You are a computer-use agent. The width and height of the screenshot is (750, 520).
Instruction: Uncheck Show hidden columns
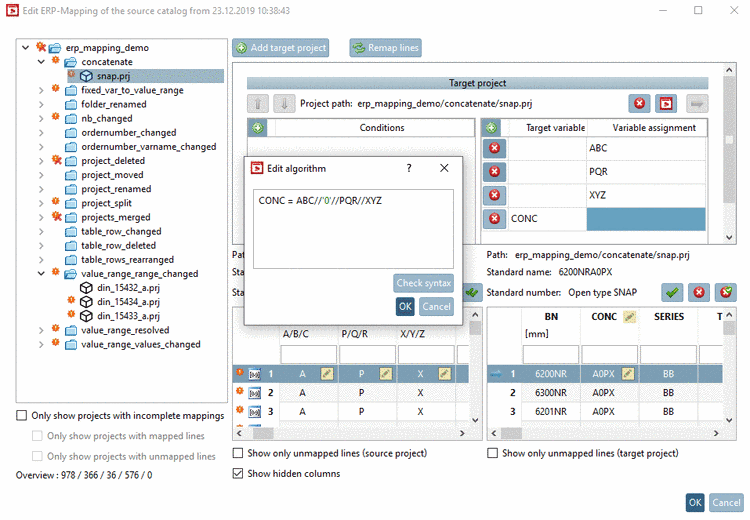[238, 473]
